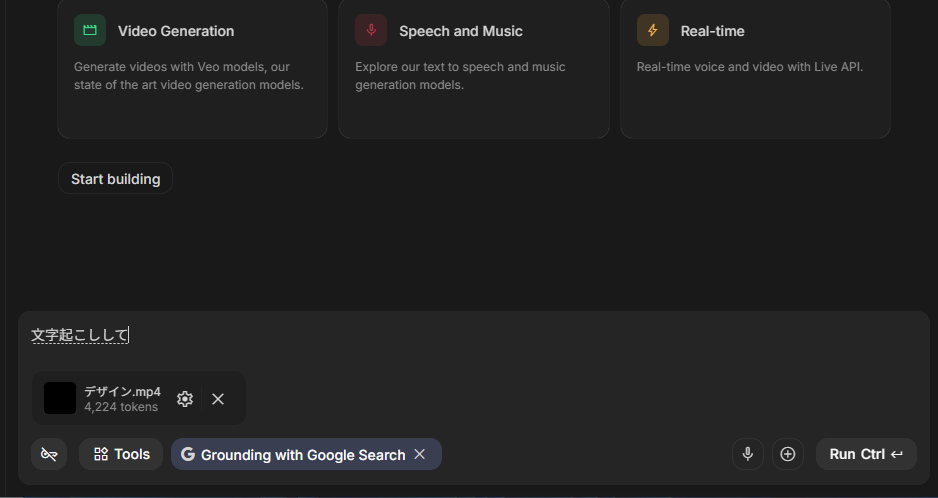The height and width of the screenshot is (498, 938).
Task: Run the prompt with Run button
Action: pos(866,454)
